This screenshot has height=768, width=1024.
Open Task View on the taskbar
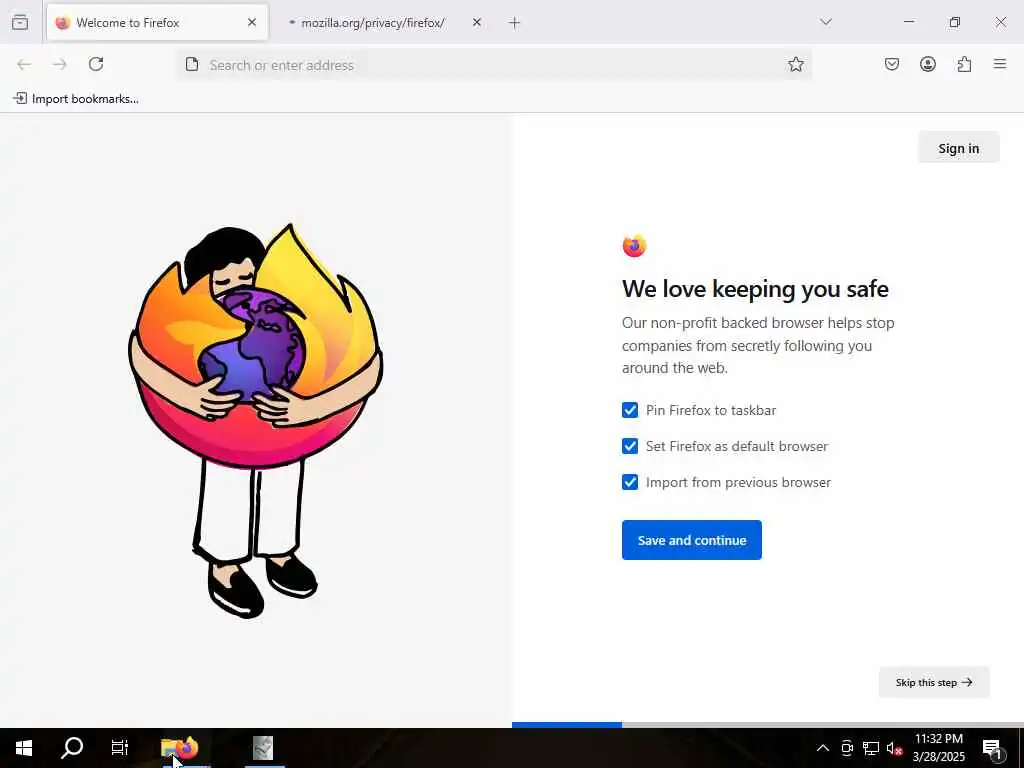pyautogui.click(x=120, y=748)
